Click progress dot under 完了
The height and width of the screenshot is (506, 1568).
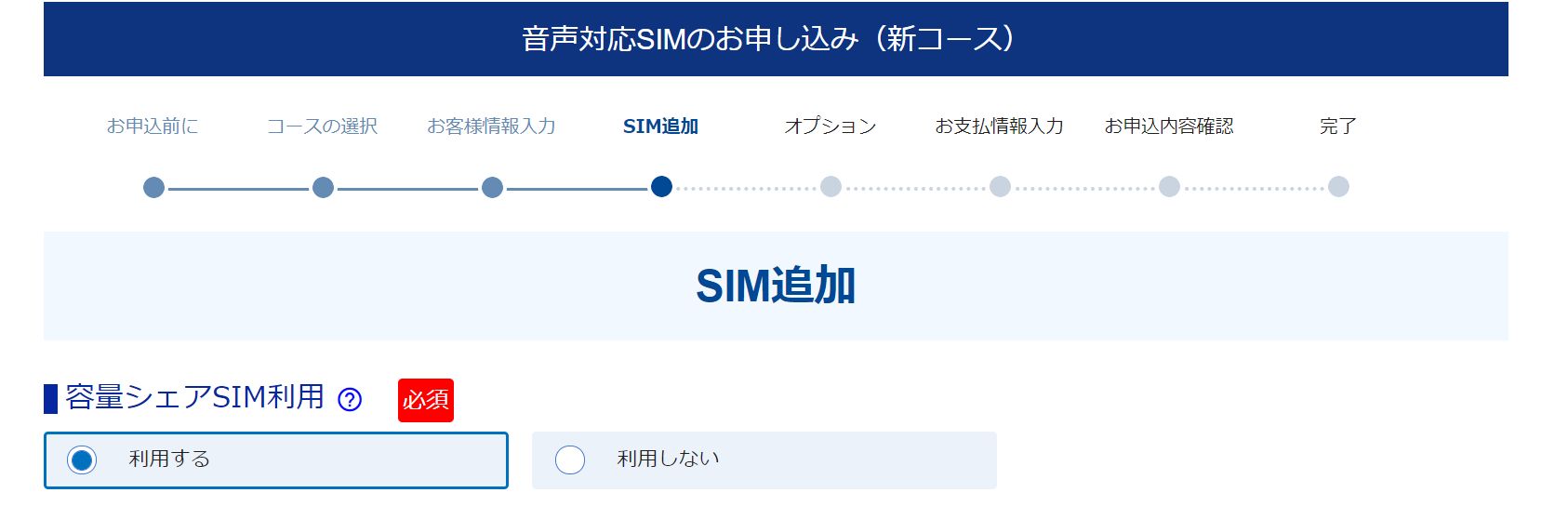click(1338, 187)
